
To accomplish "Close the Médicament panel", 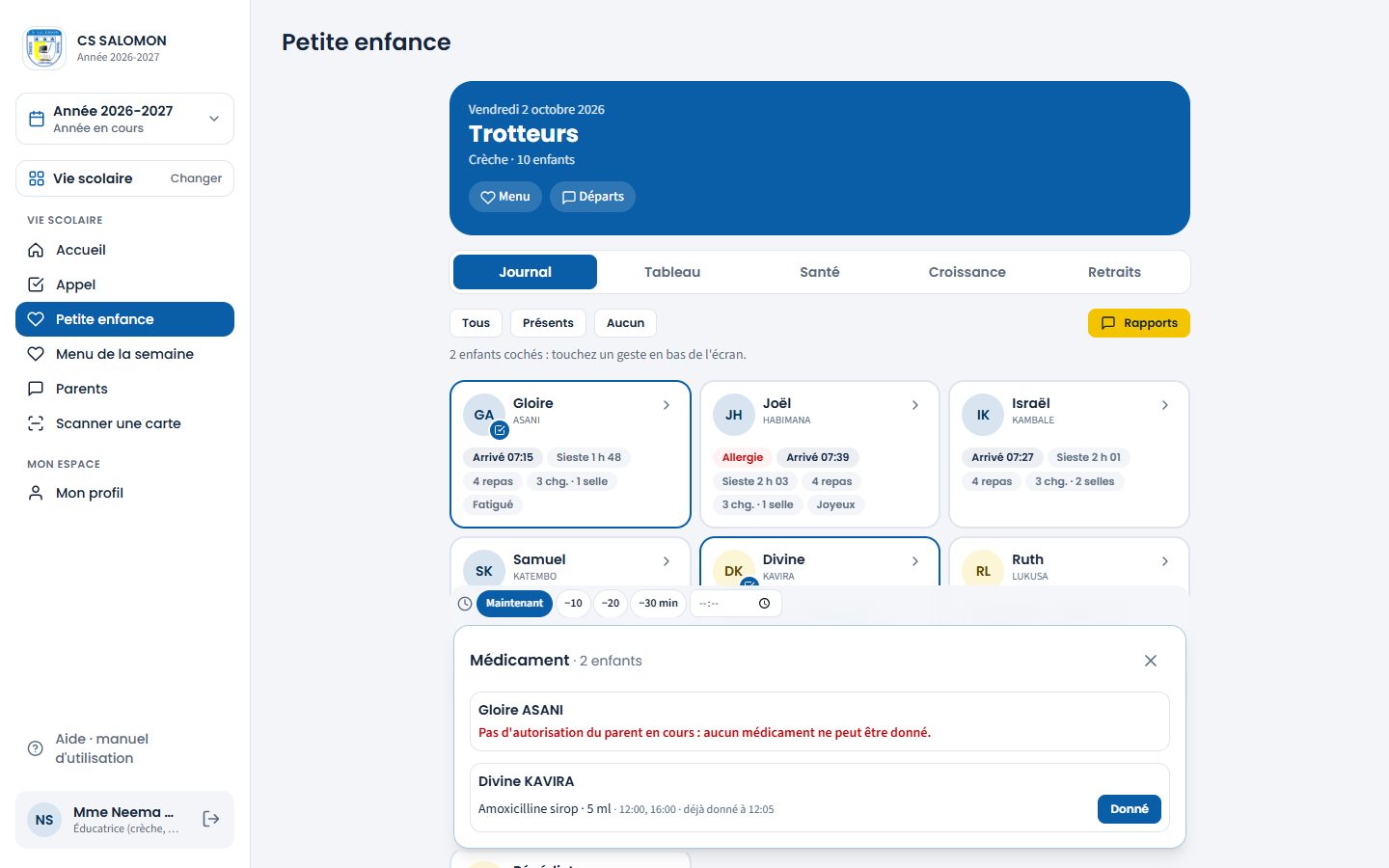I will coord(1151,661).
